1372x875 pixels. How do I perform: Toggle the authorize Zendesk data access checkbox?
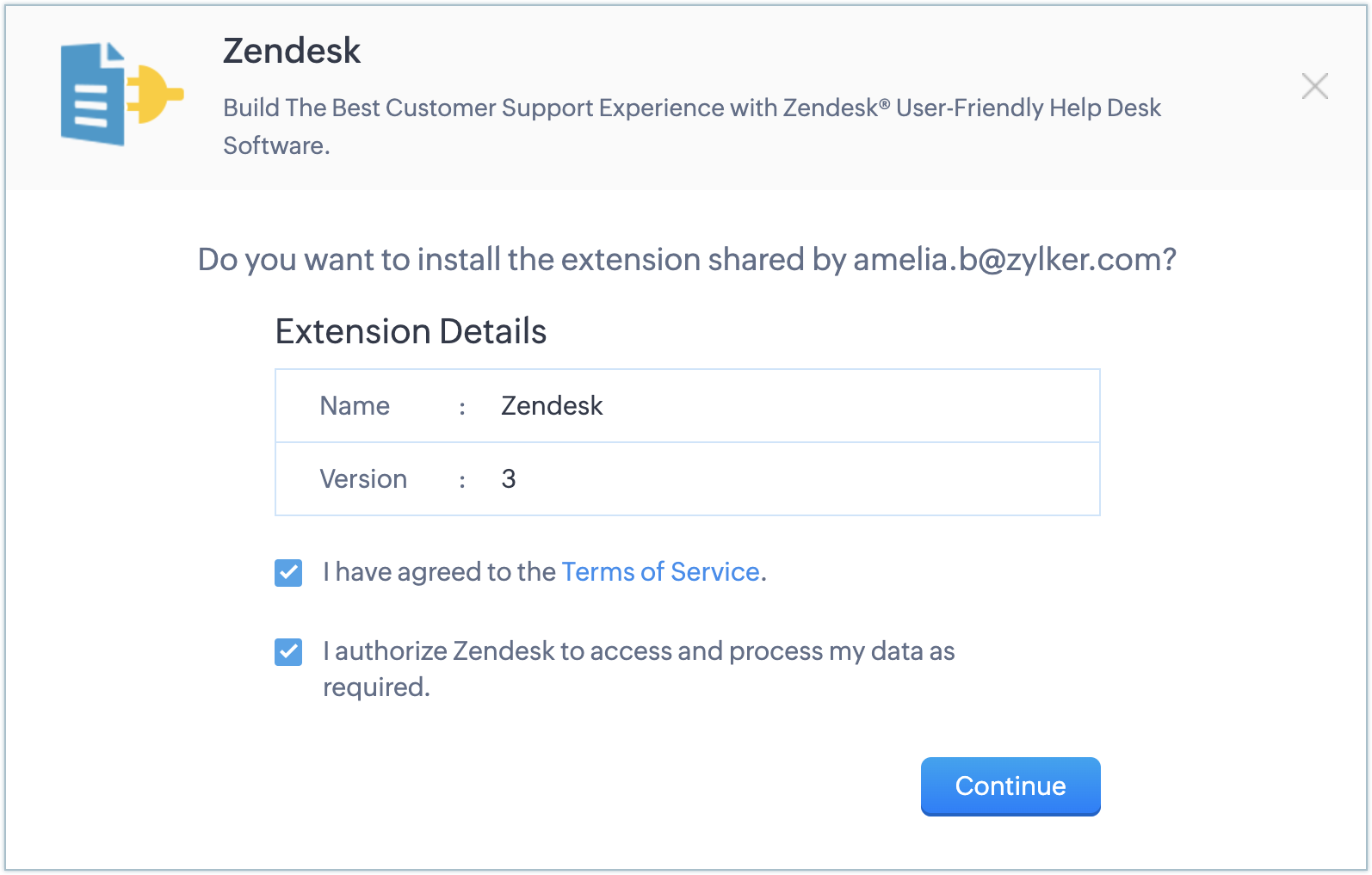coord(288,652)
